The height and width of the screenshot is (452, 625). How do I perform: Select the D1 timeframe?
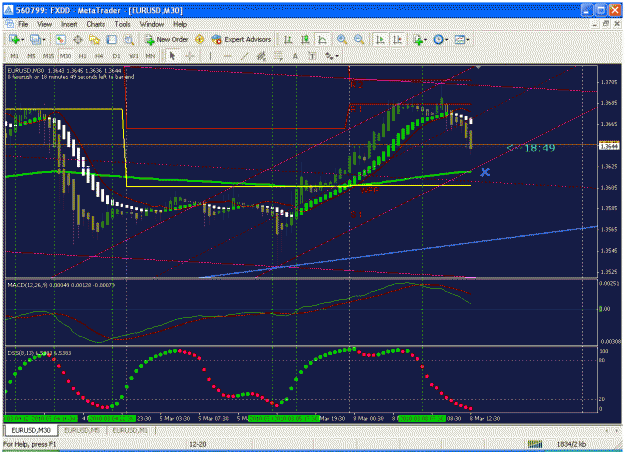116,56
